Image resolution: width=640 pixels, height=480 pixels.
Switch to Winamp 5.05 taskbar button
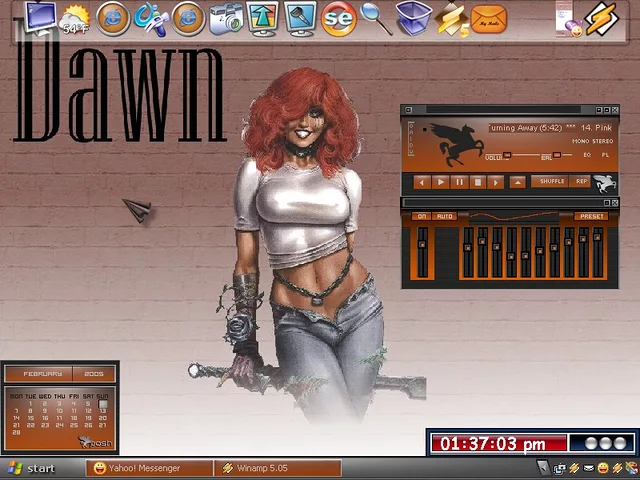278,468
